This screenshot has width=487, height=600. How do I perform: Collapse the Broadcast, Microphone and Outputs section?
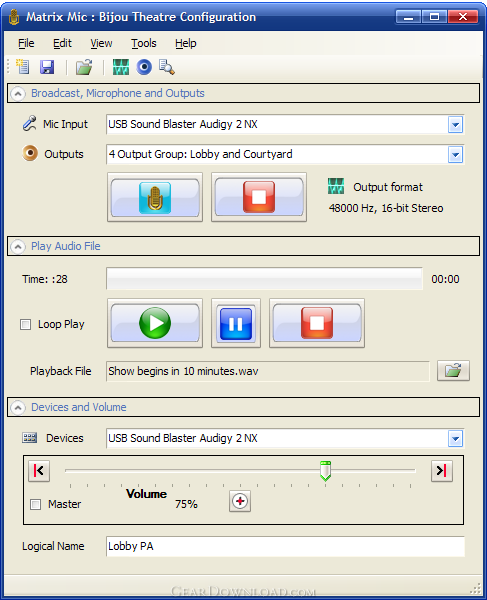18,93
